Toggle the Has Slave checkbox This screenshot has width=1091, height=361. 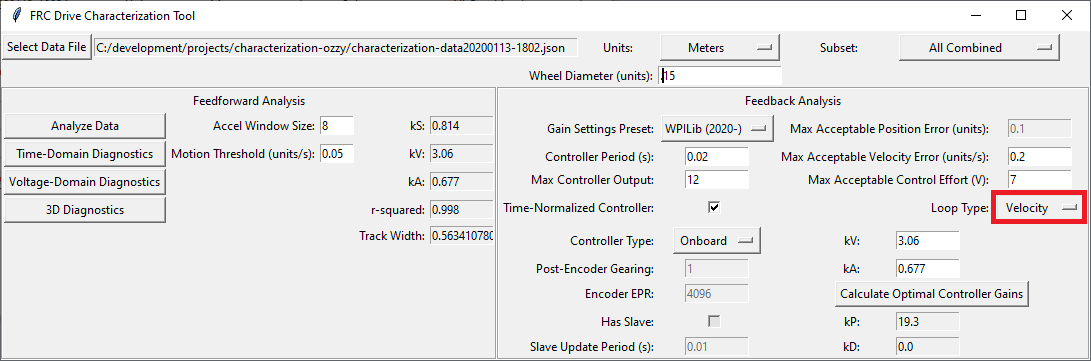click(714, 321)
